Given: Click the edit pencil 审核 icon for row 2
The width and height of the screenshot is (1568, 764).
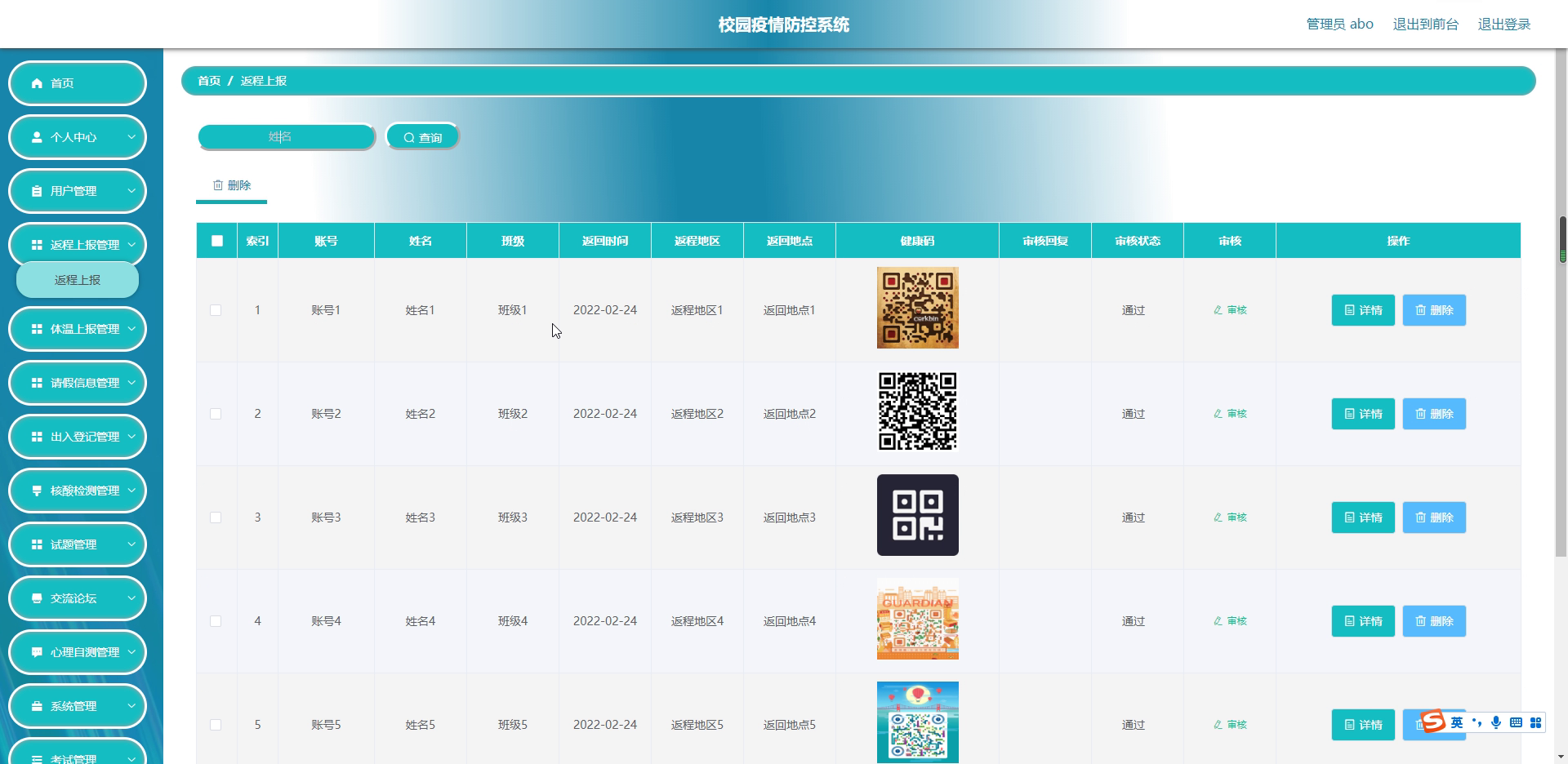Looking at the screenshot, I should pos(1218,414).
